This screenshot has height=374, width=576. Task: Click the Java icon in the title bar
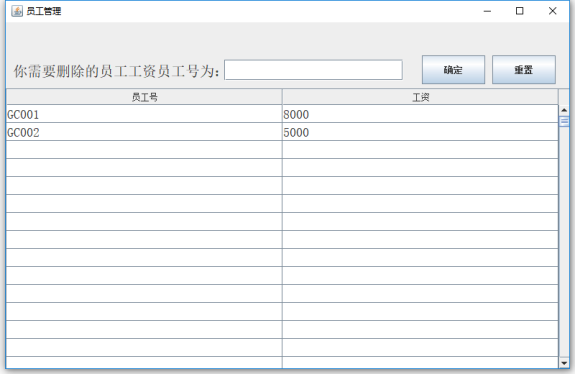click(17, 11)
